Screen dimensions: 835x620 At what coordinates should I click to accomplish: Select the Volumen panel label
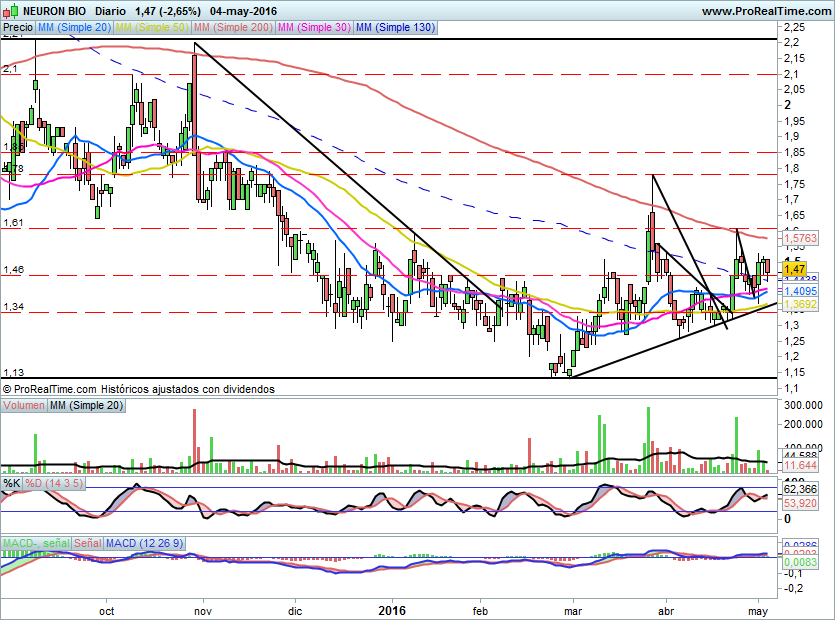pyautogui.click(x=23, y=405)
